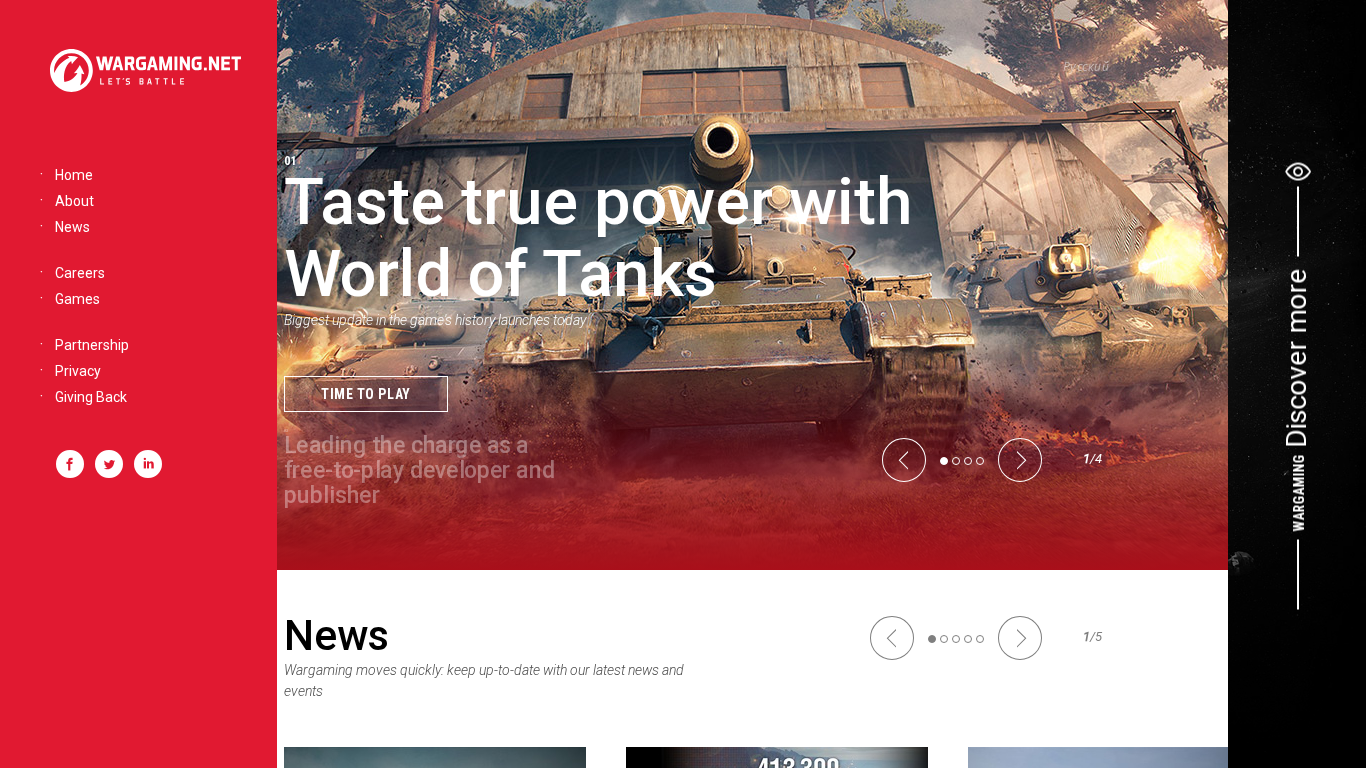Select the third News pagination dot

pyautogui.click(x=956, y=639)
